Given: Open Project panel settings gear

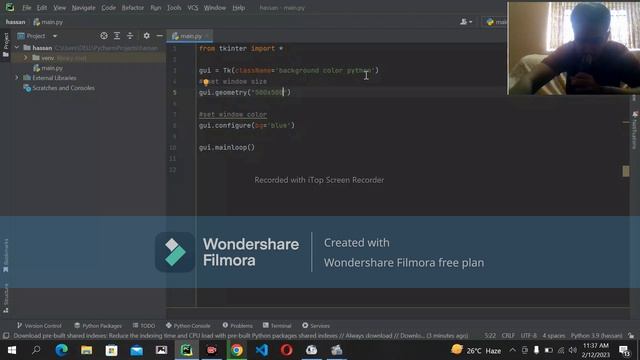Looking at the screenshot, I should (x=147, y=36).
